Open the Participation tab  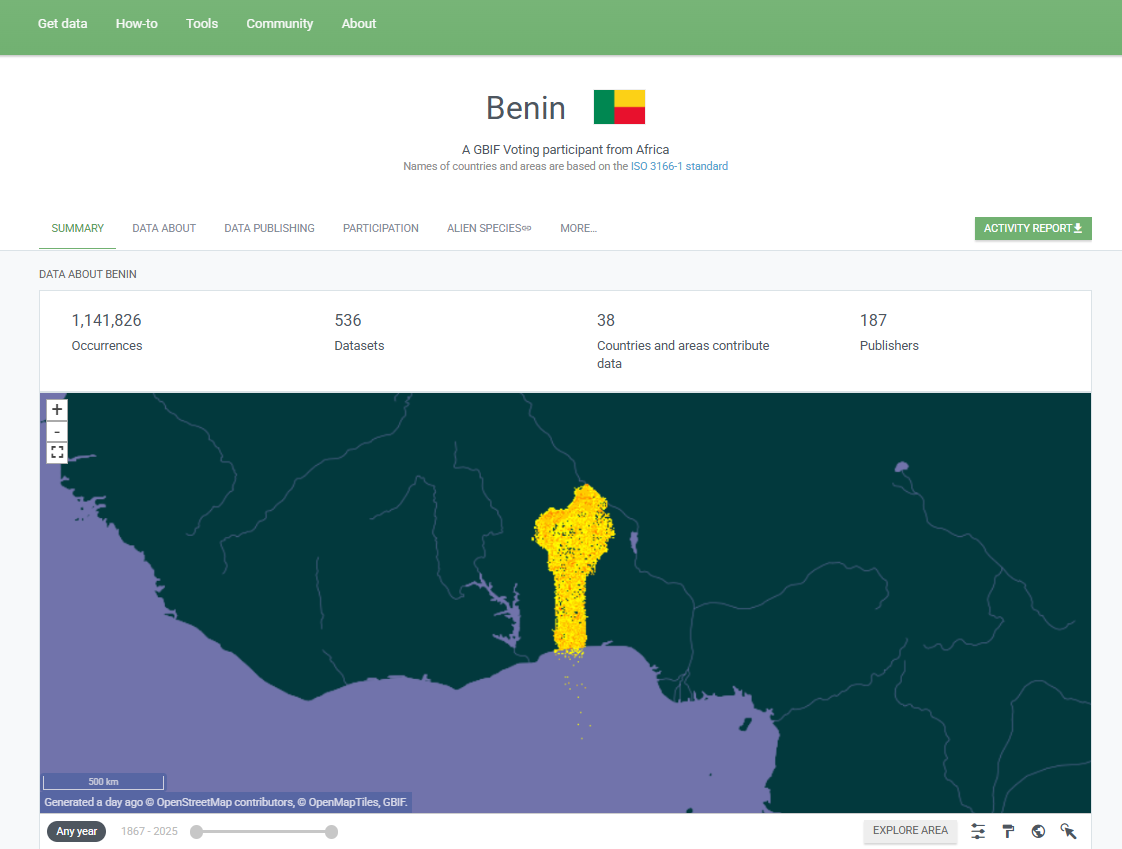(380, 228)
